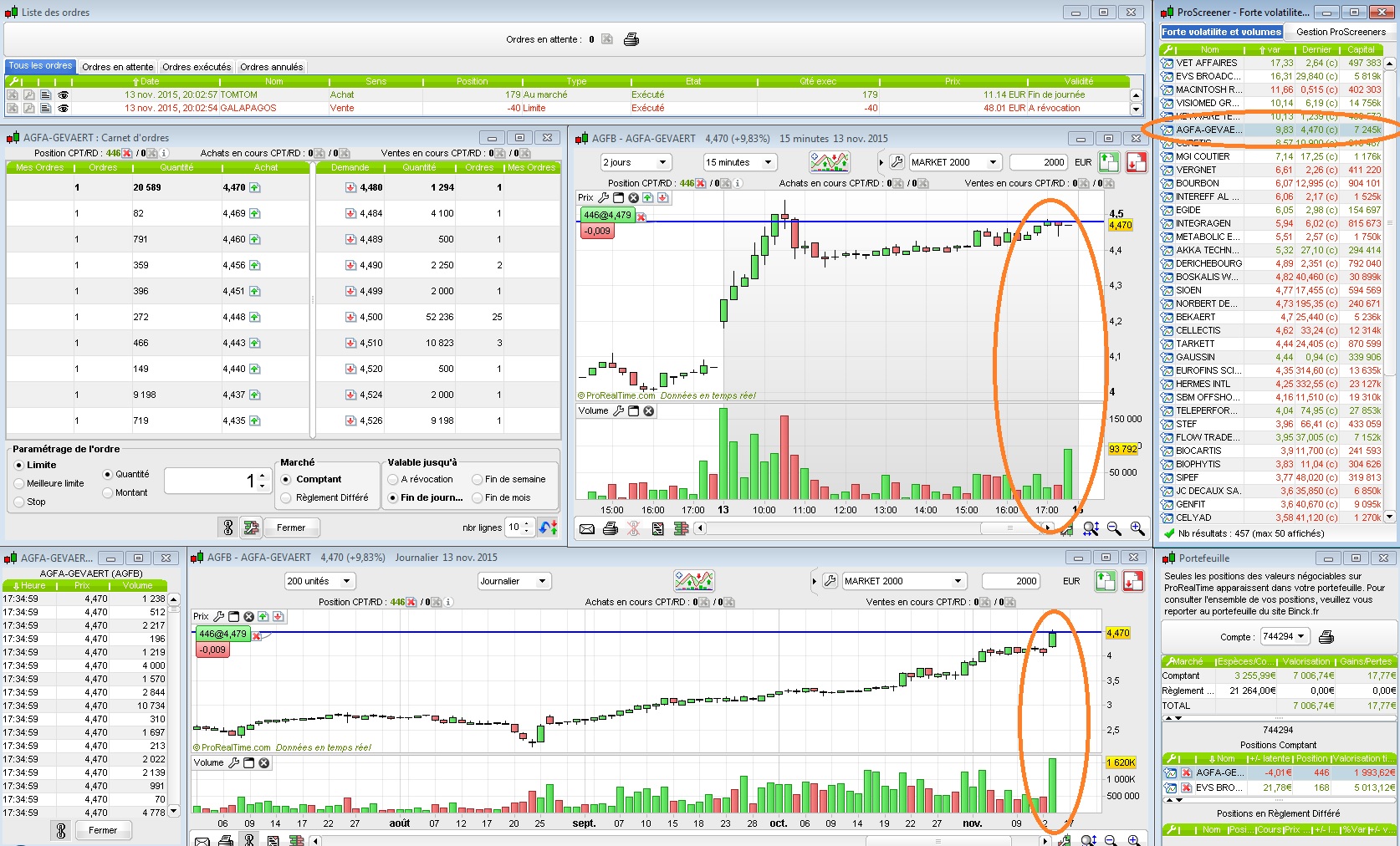Viewport: 1400px width, 846px height.
Task: Open the 2 jours period dropdown
Action: pyautogui.click(x=636, y=162)
